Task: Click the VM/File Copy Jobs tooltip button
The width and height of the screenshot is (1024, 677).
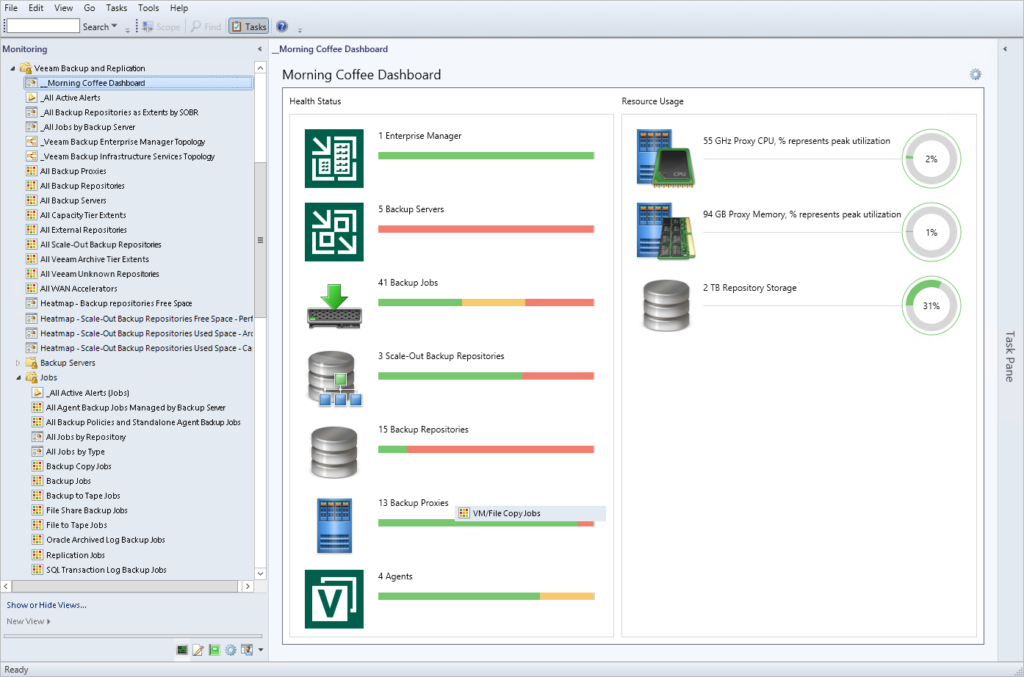Action: (531, 513)
